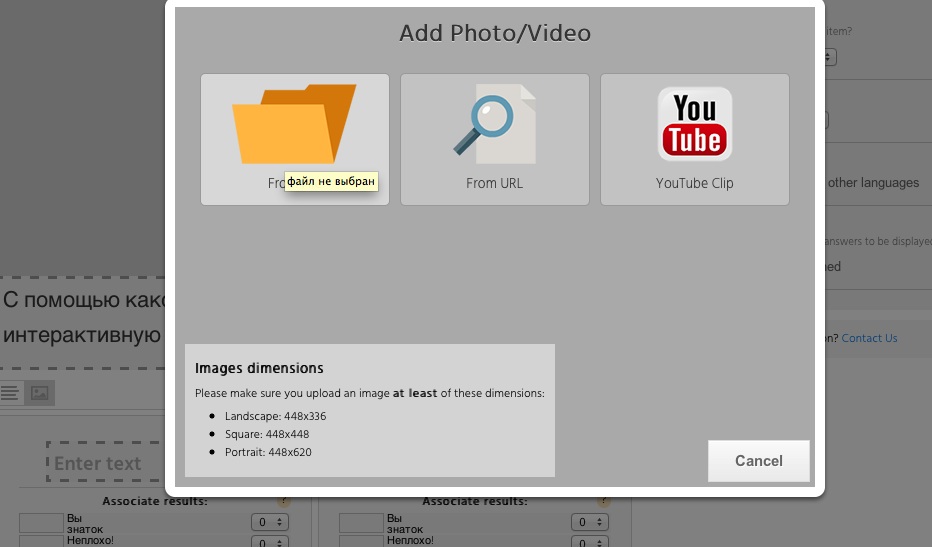Click the text alignment icon behind dialog

pos(10,393)
